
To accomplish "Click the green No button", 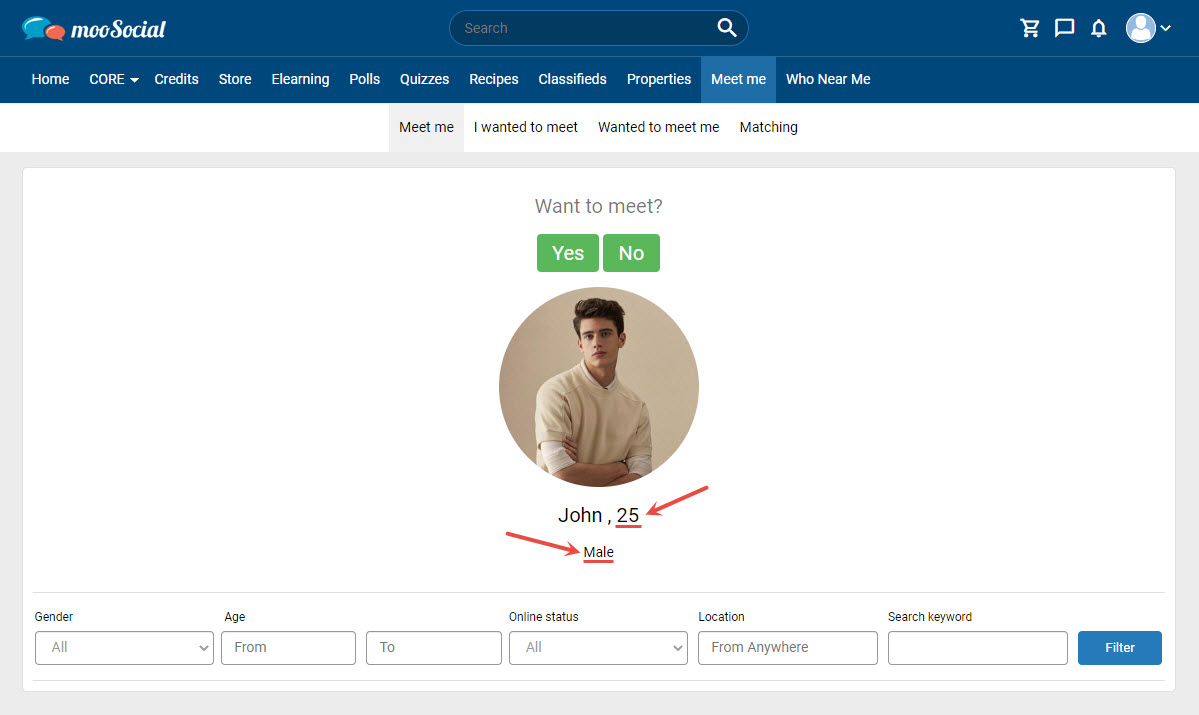I will tap(632, 253).
